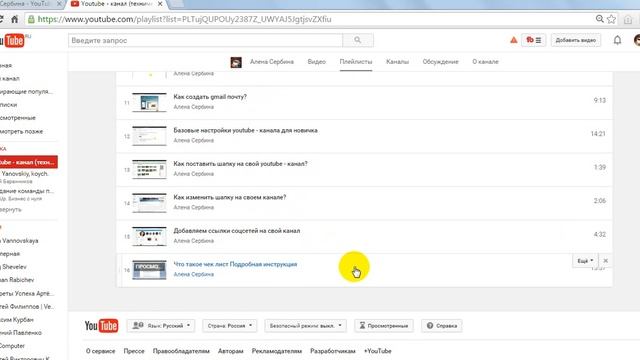The width and height of the screenshot is (640, 360).
Task: Click thumbnail of Базовые настройки video
Action: pyautogui.click(x=149, y=136)
